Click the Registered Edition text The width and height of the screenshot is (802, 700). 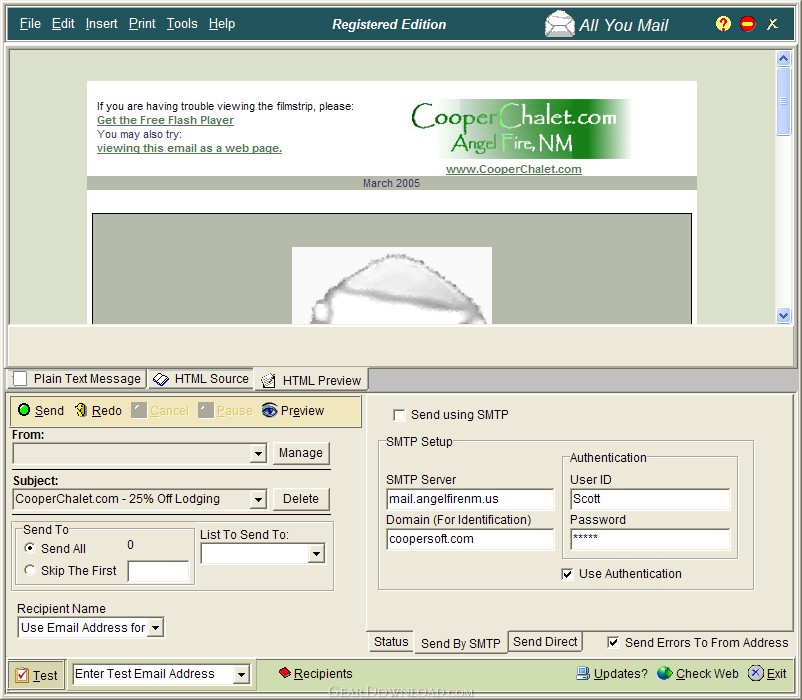pyautogui.click(x=389, y=24)
